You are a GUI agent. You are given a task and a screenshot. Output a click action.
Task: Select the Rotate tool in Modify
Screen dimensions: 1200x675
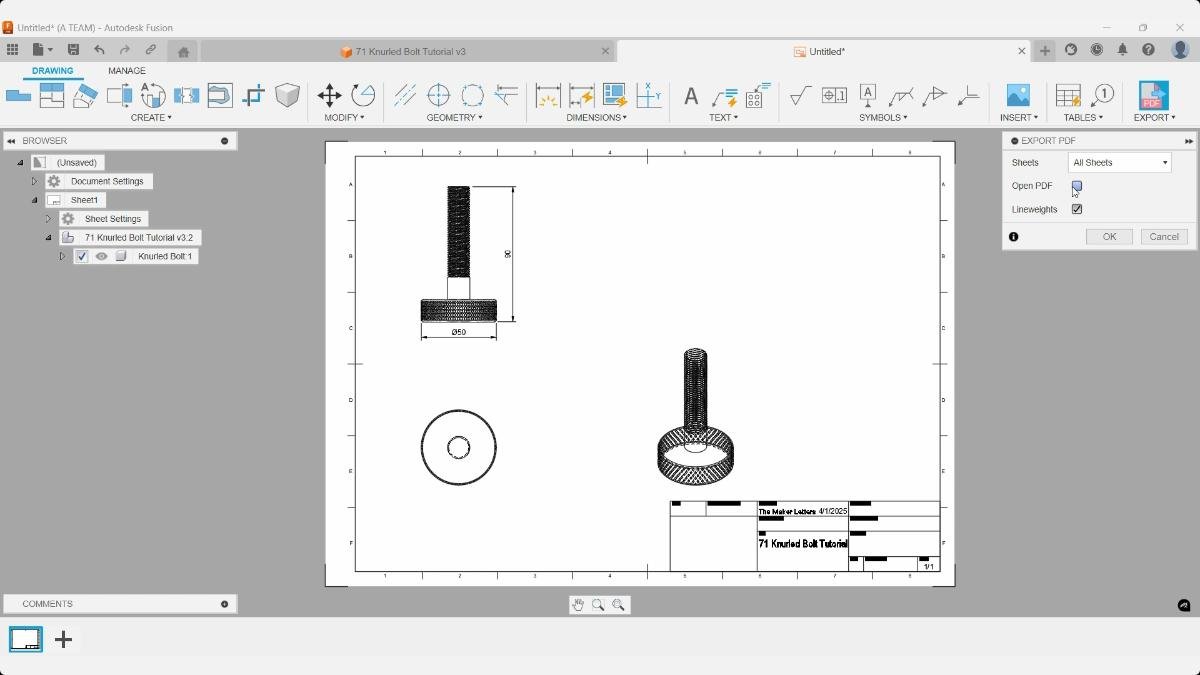pos(363,96)
